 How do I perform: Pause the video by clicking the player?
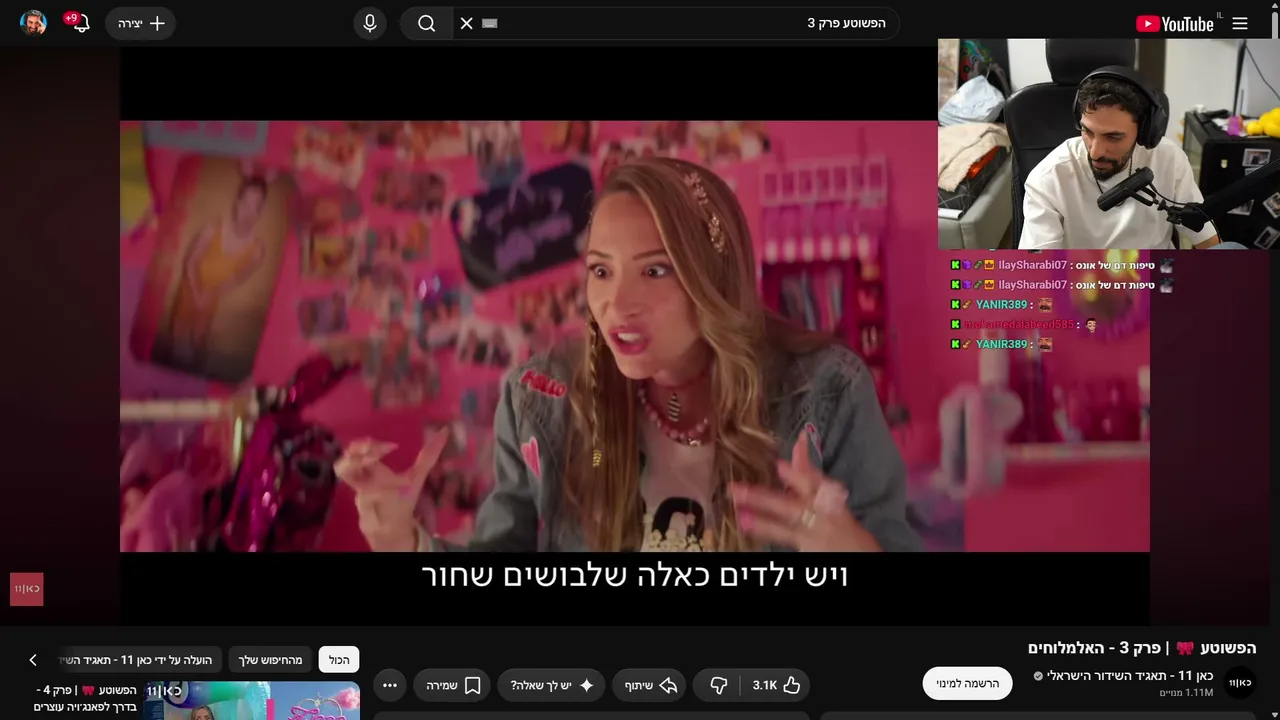pos(635,336)
